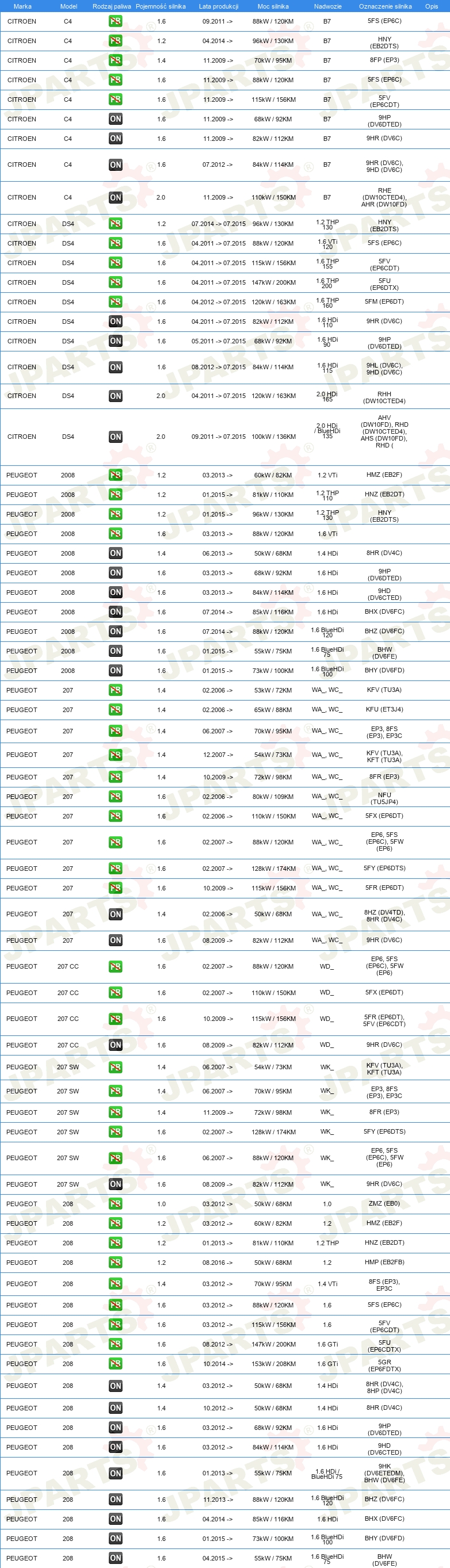The width and height of the screenshot is (450, 1568).
Task: Click petrol icon in Citroen DS4 147kW / 200KM row
Action: 115,282
